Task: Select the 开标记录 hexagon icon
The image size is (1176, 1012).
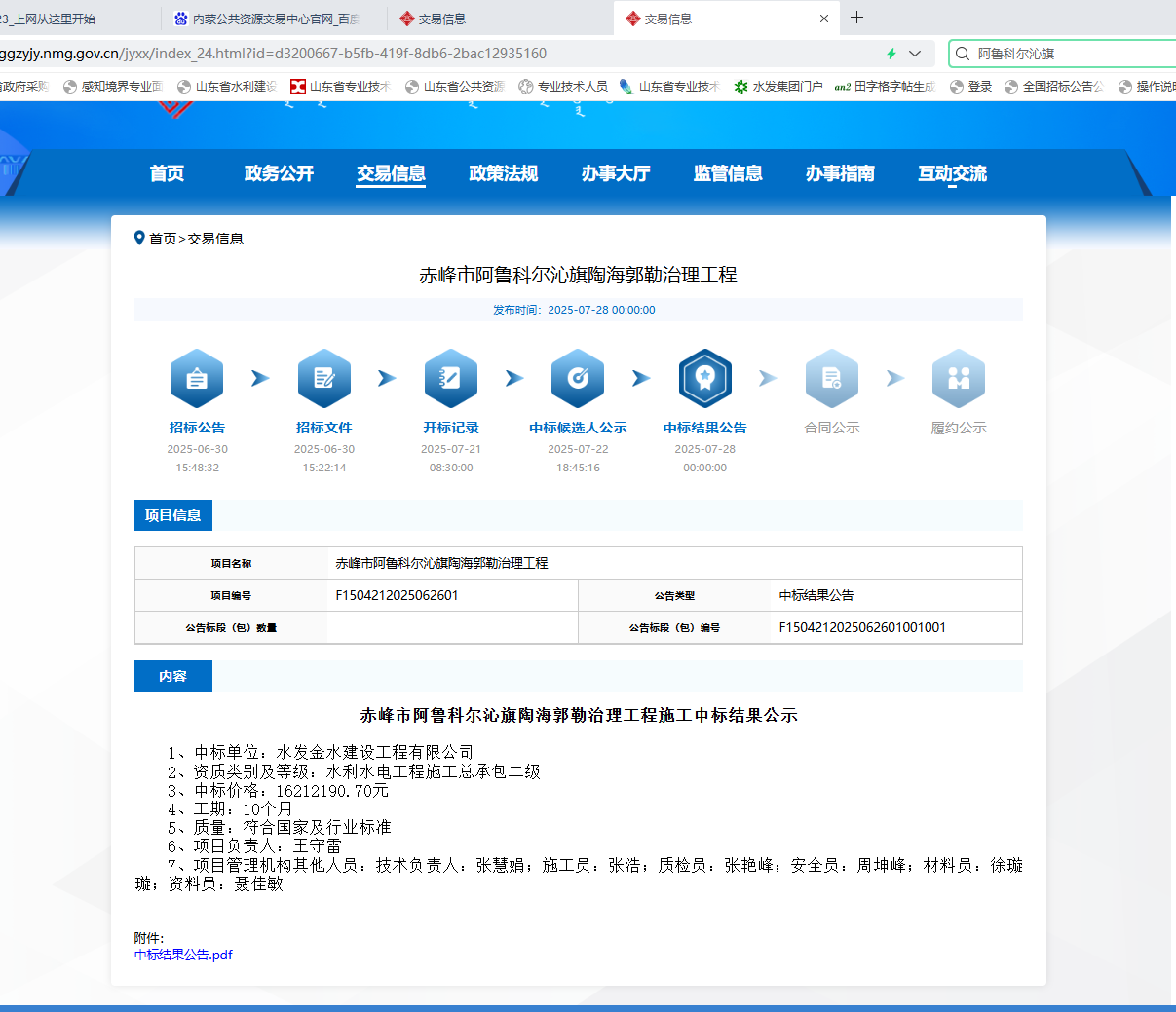Action: (x=451, y=378)
